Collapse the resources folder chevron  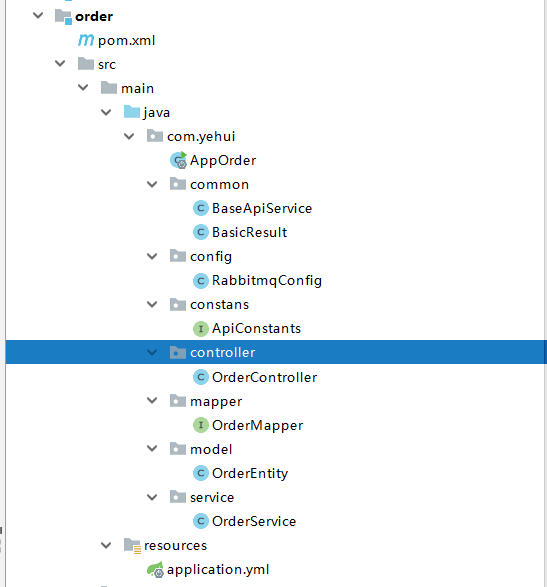(106, 545)
